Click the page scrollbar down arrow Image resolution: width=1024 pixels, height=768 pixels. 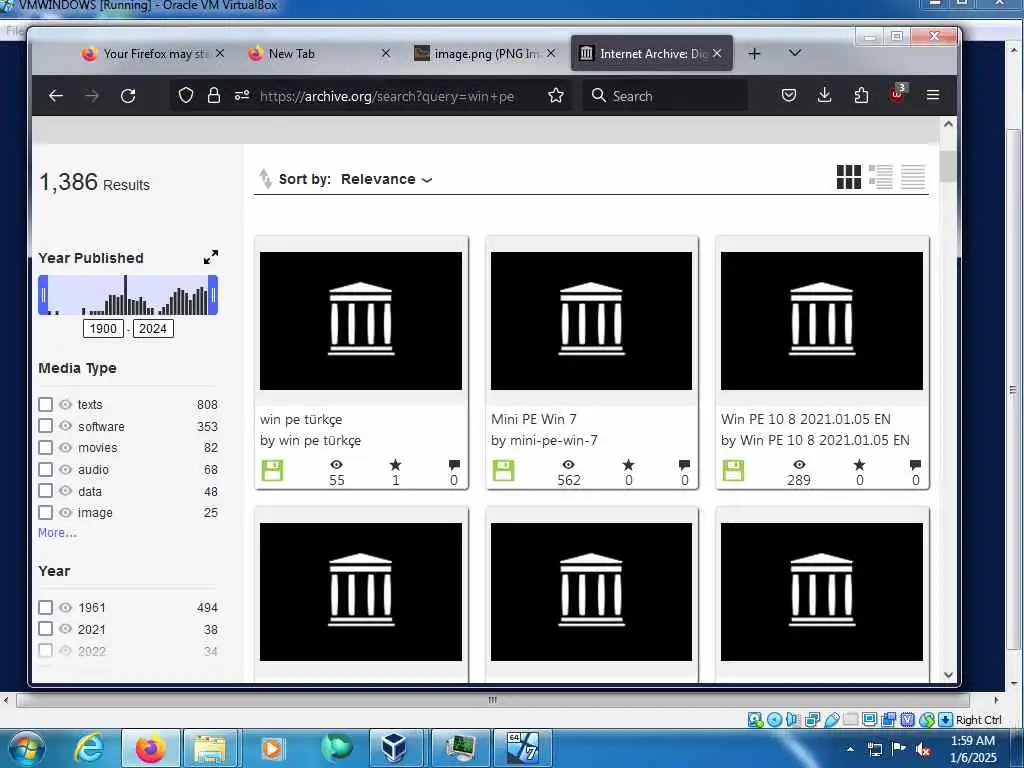(x=948, y=675)
